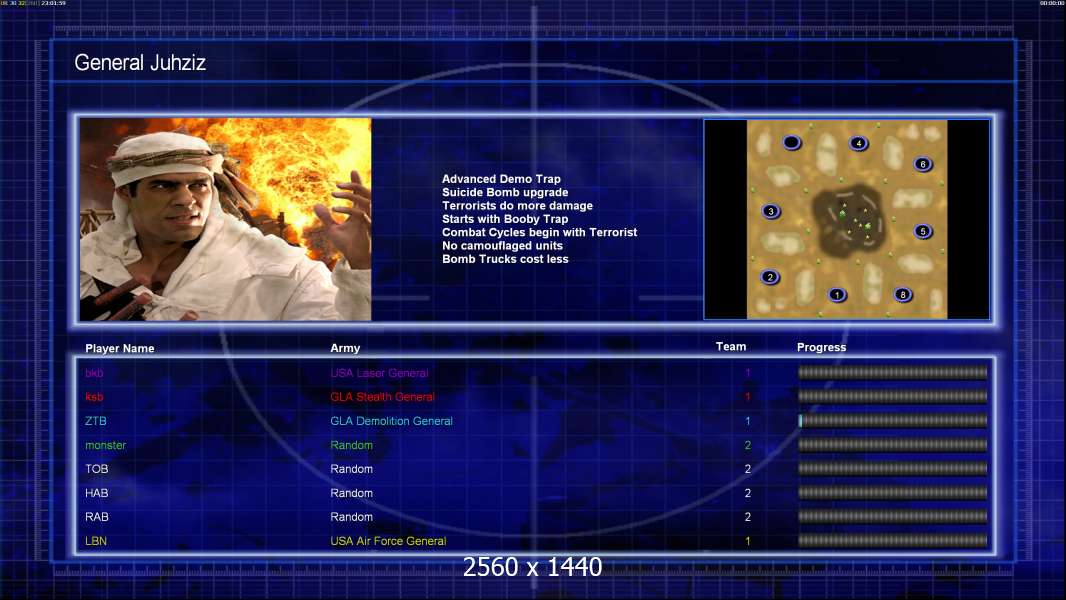Click TOB's 'Random' army entry

351,469
